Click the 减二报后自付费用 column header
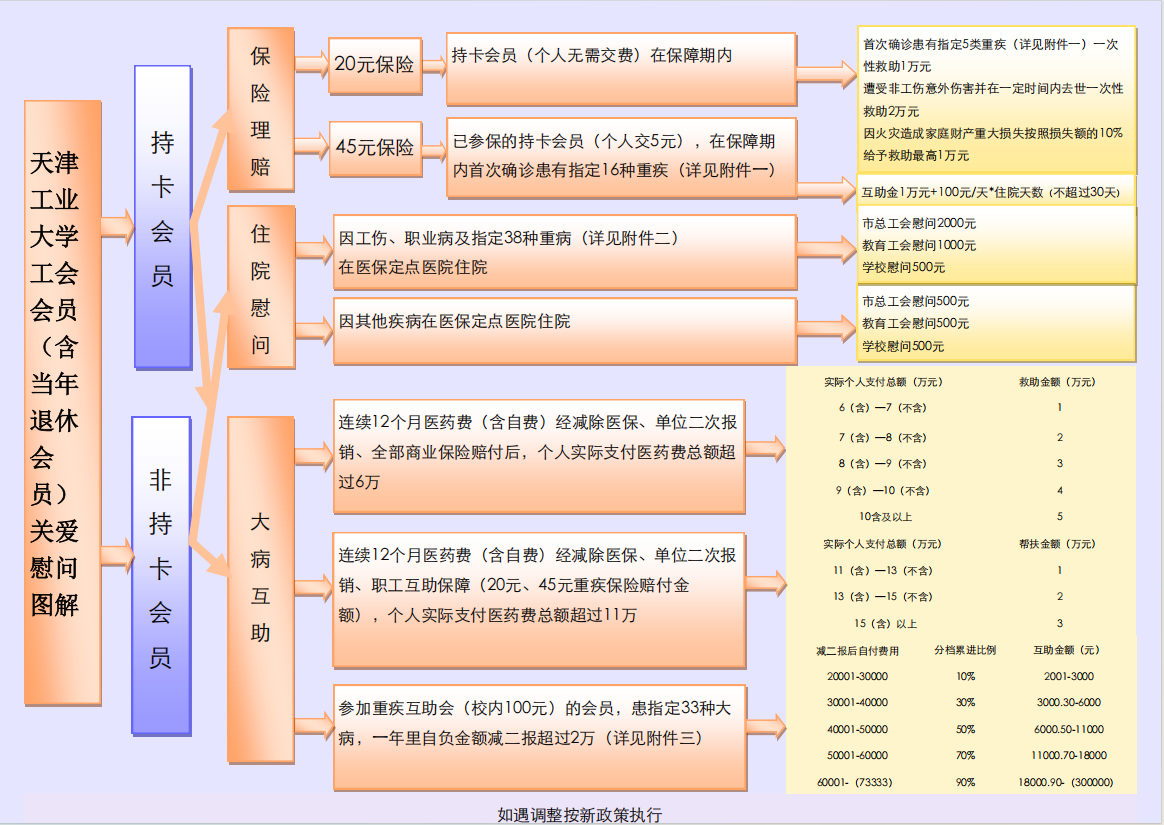The image size is (1164, 825). click(857, 650)
